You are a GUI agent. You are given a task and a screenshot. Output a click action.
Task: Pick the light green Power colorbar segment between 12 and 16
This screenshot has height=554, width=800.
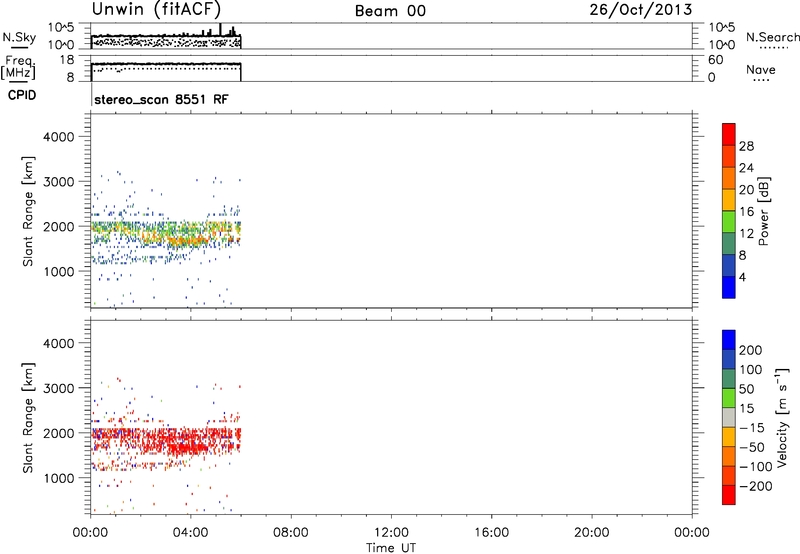point(729,221)
